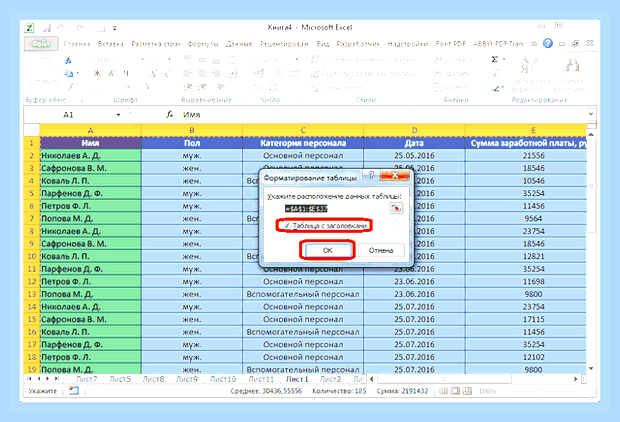Click the fx insert function icon
This screenshot has height=422, width=620.
[x=170, y=115]
